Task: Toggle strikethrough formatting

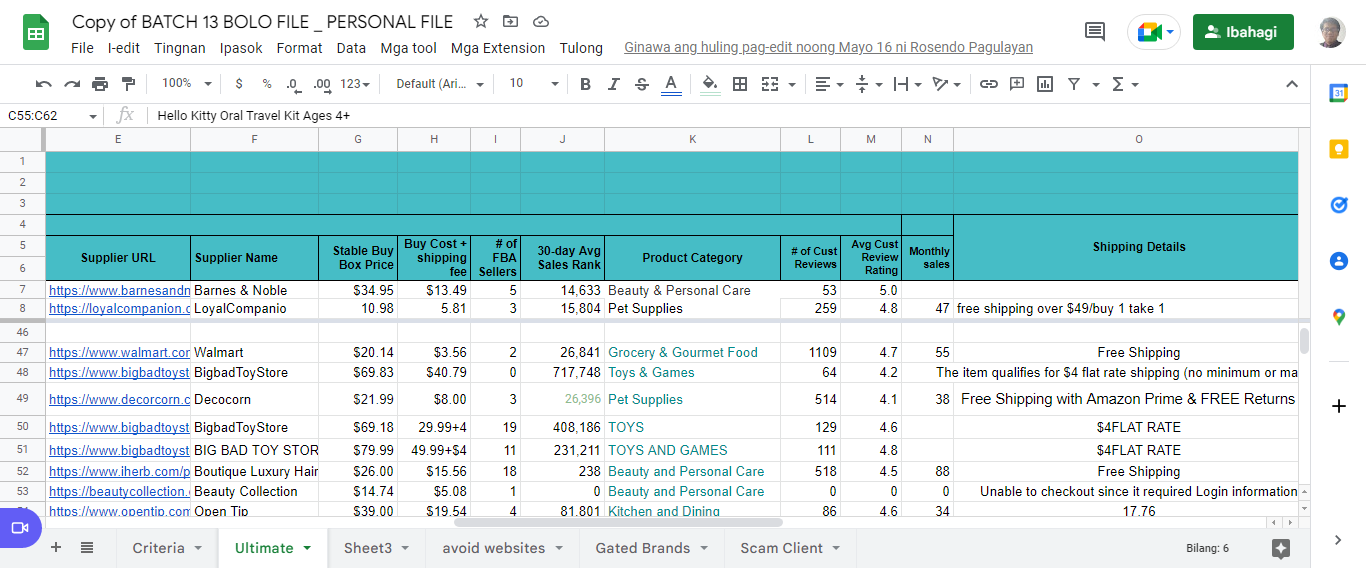Action: click(642, 84)
